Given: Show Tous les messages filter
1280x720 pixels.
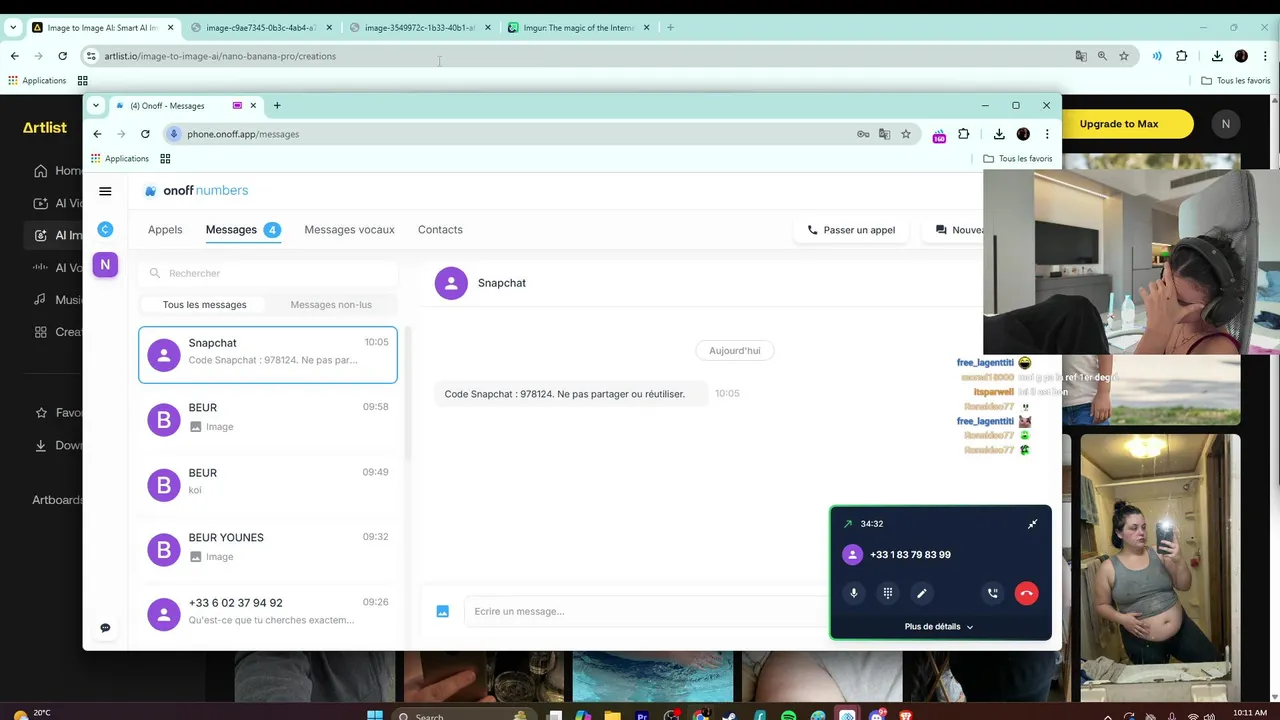Looking at the screenshot, I should click(204, 305).
